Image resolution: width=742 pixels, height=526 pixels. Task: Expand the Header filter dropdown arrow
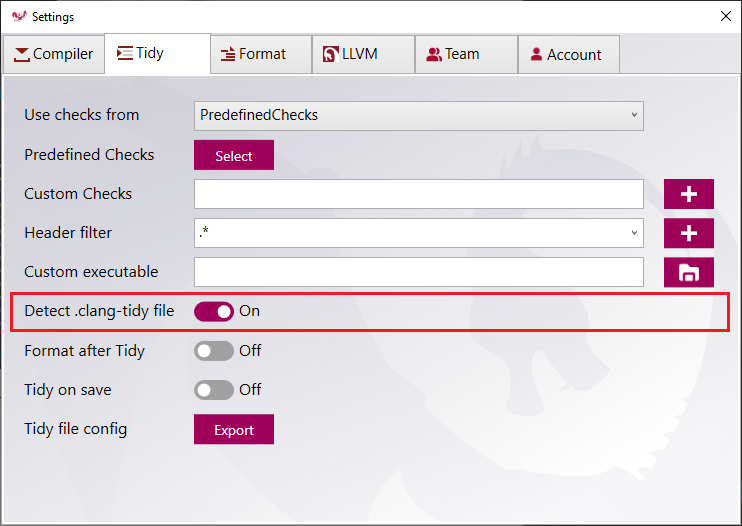(634, 233)
